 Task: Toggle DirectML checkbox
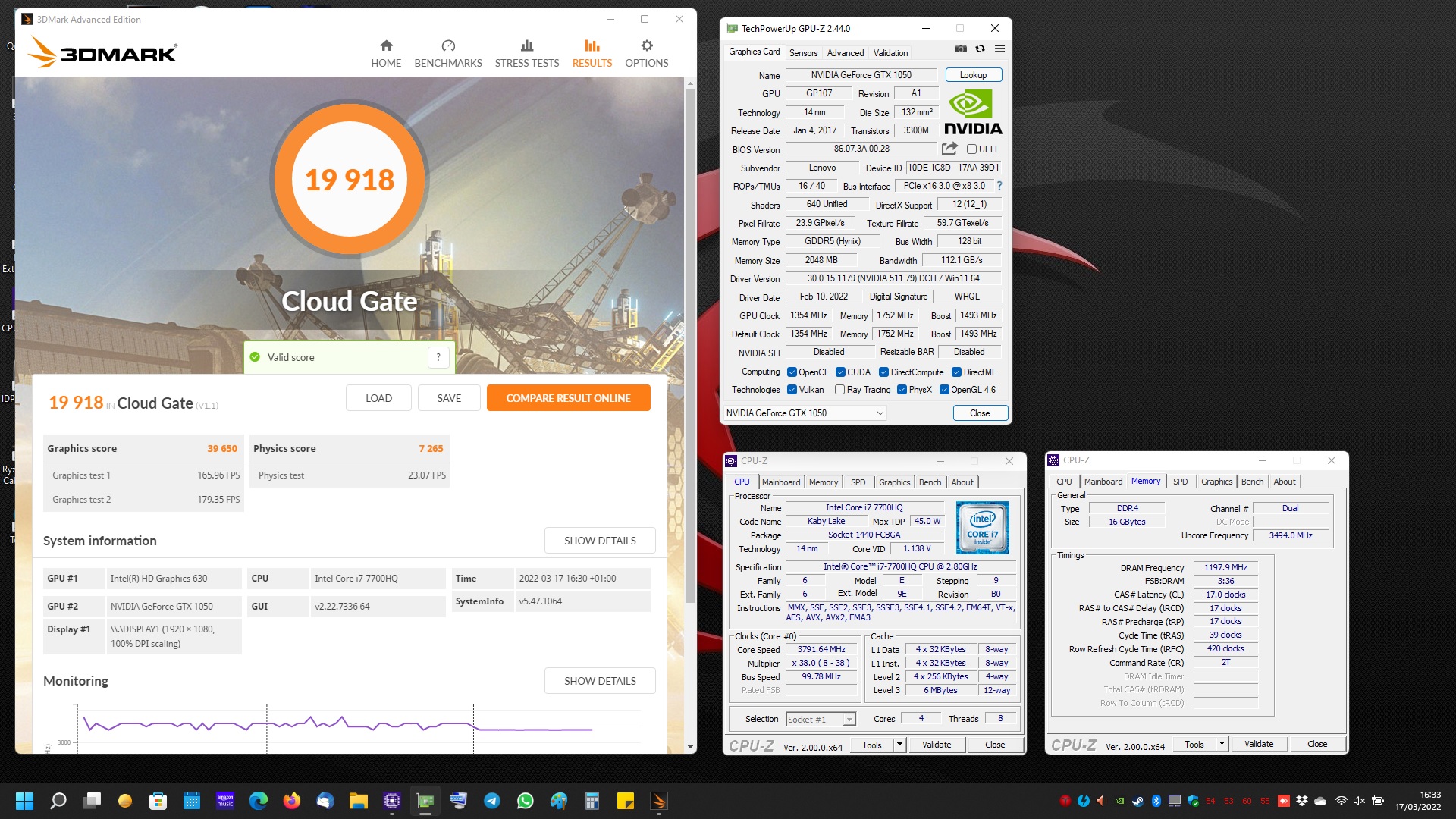pos(956,372)
